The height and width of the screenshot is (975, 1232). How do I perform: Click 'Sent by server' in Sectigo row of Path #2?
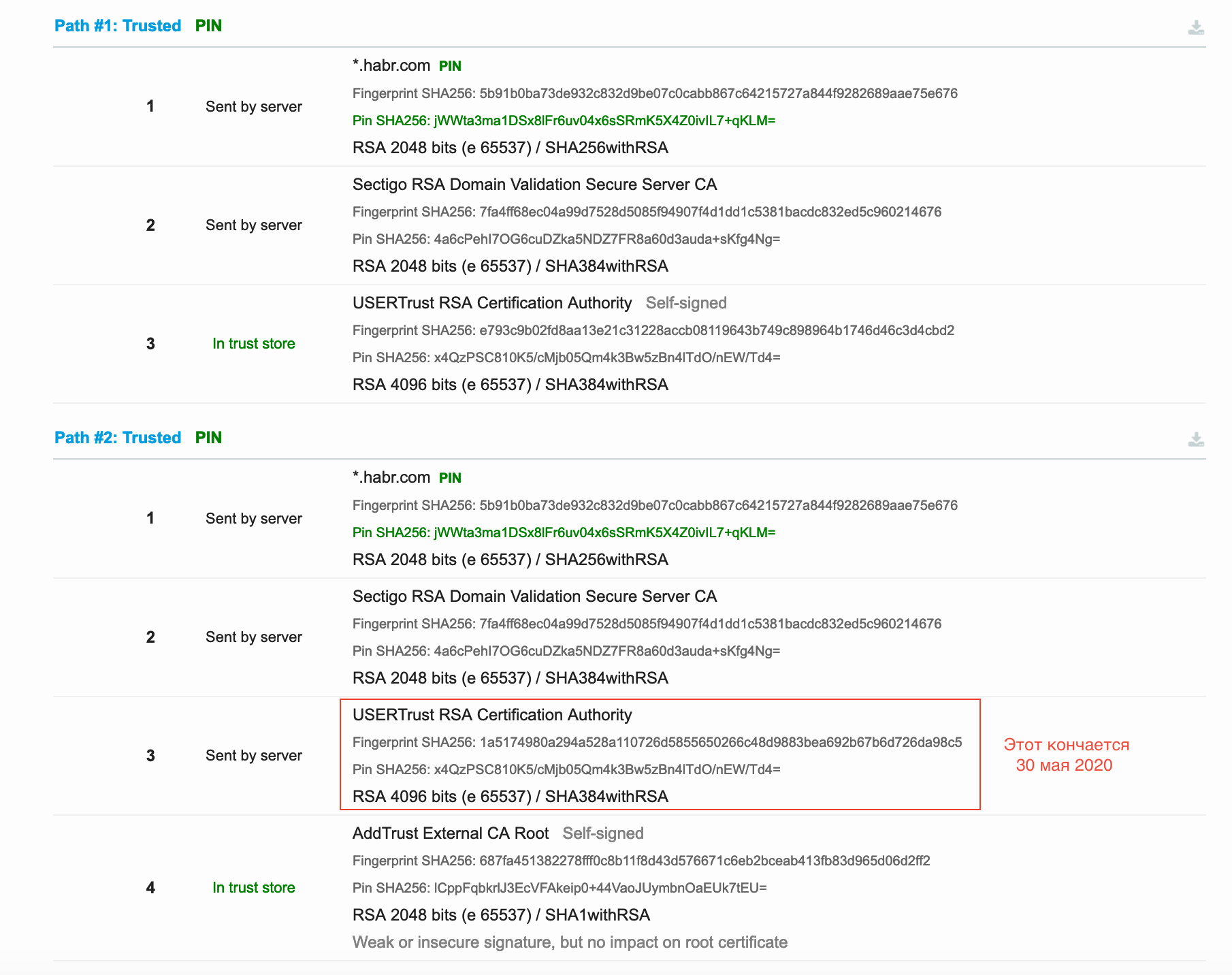(x=254, y=637)
